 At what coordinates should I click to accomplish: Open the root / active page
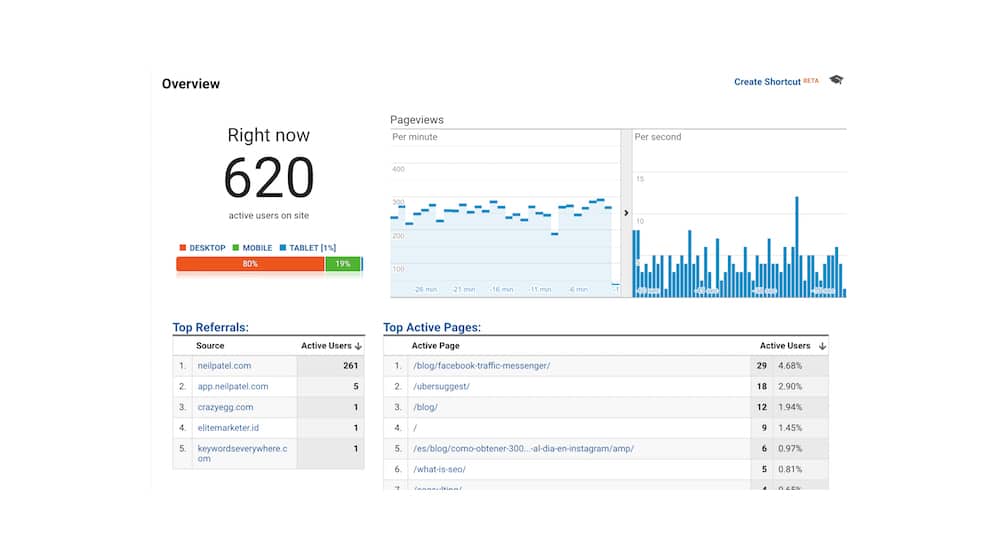pos(415,428)
